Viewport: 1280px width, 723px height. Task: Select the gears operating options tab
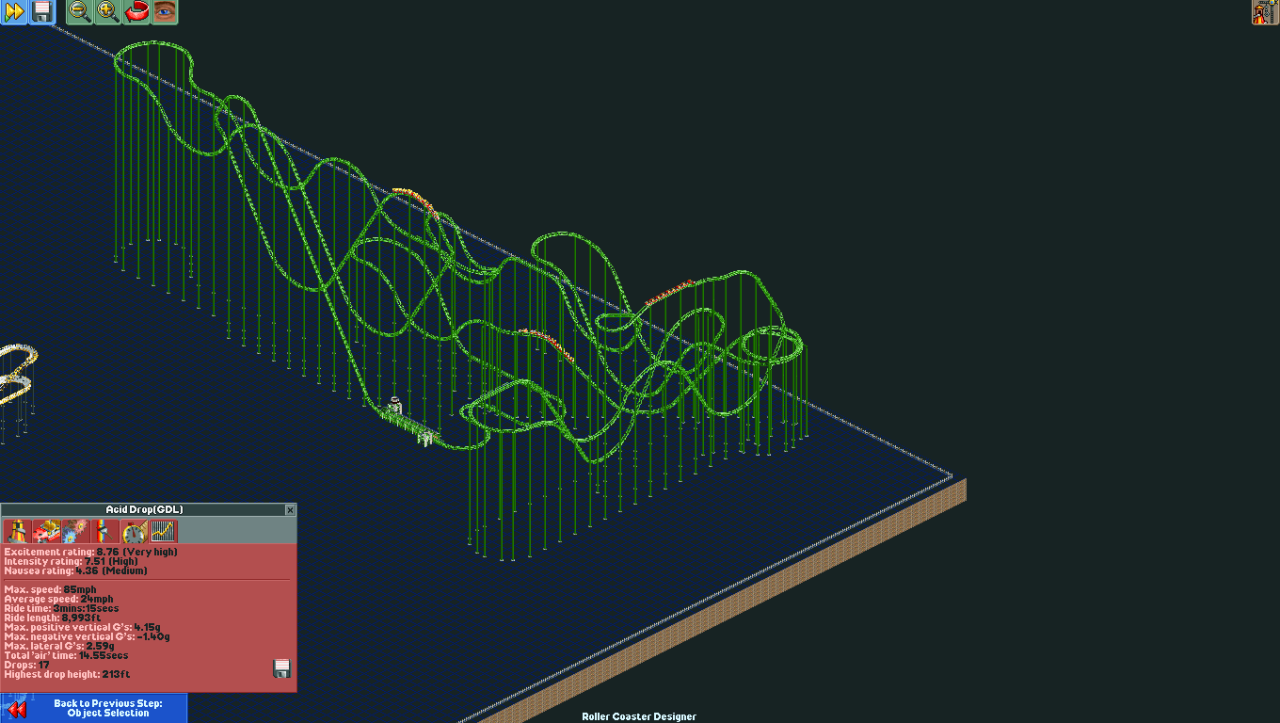click(75, 531)
